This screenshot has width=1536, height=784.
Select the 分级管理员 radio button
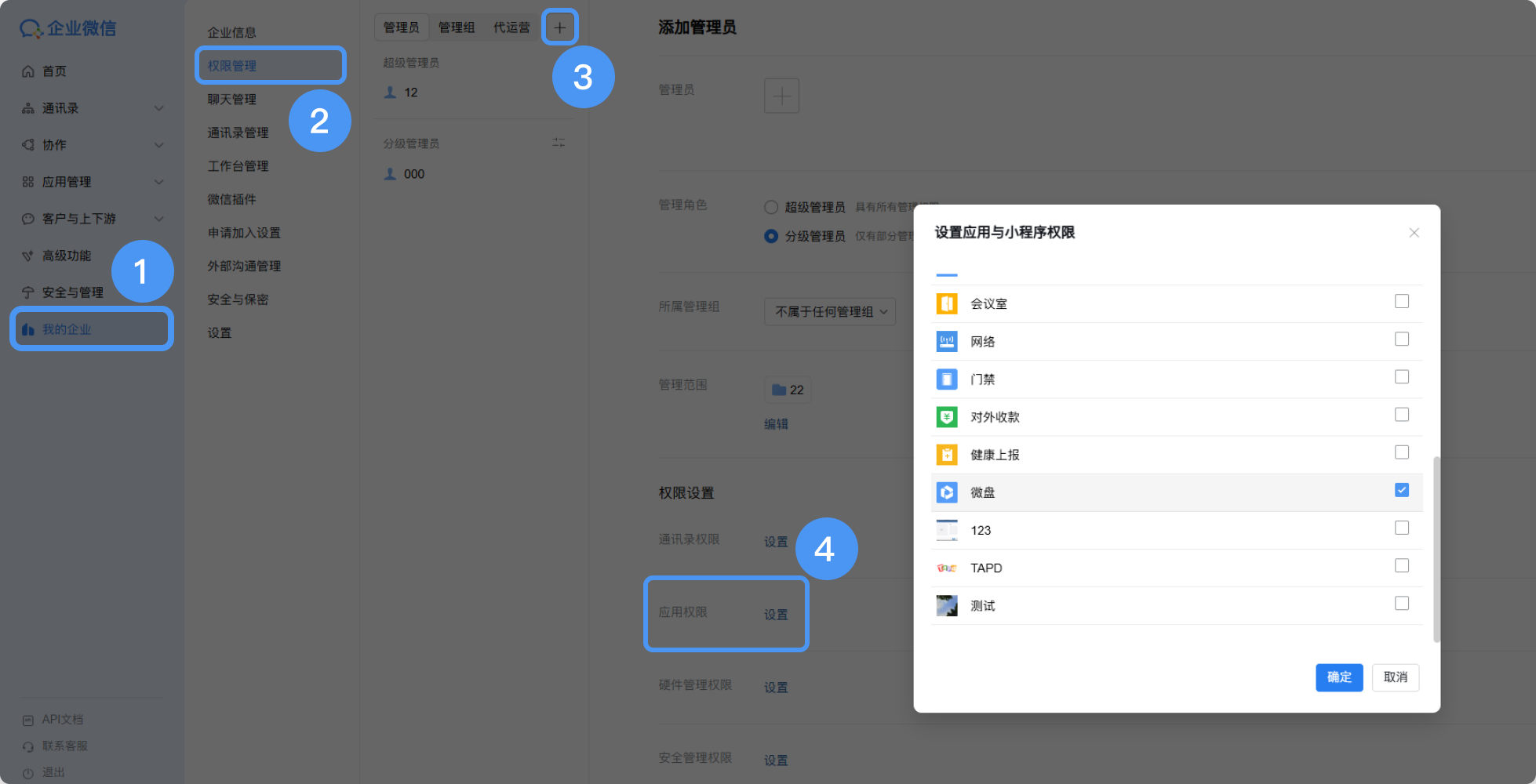click(x=771, y=236)
